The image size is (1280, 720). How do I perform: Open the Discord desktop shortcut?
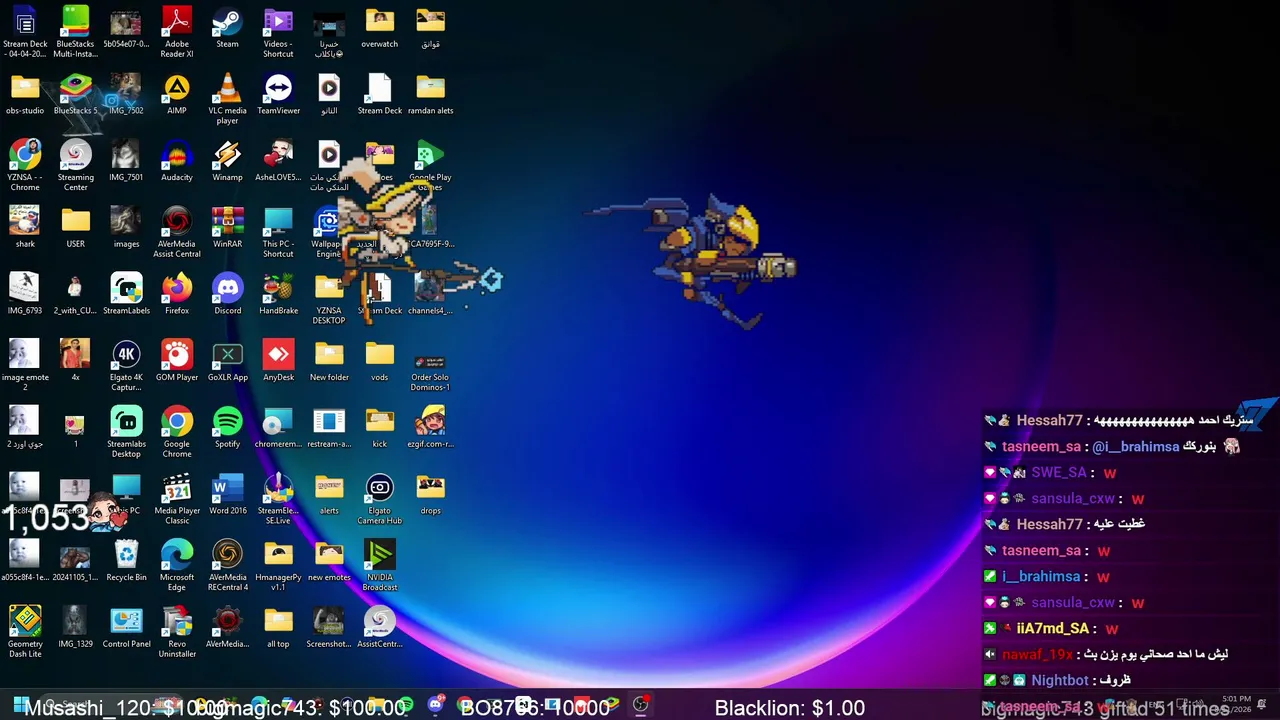[x=227, y=294]
